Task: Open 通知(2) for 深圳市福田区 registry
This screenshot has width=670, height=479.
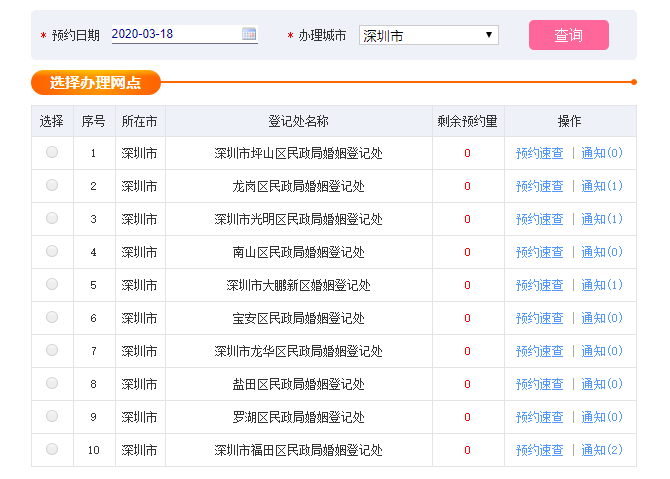Action: (x=602, y=450)
